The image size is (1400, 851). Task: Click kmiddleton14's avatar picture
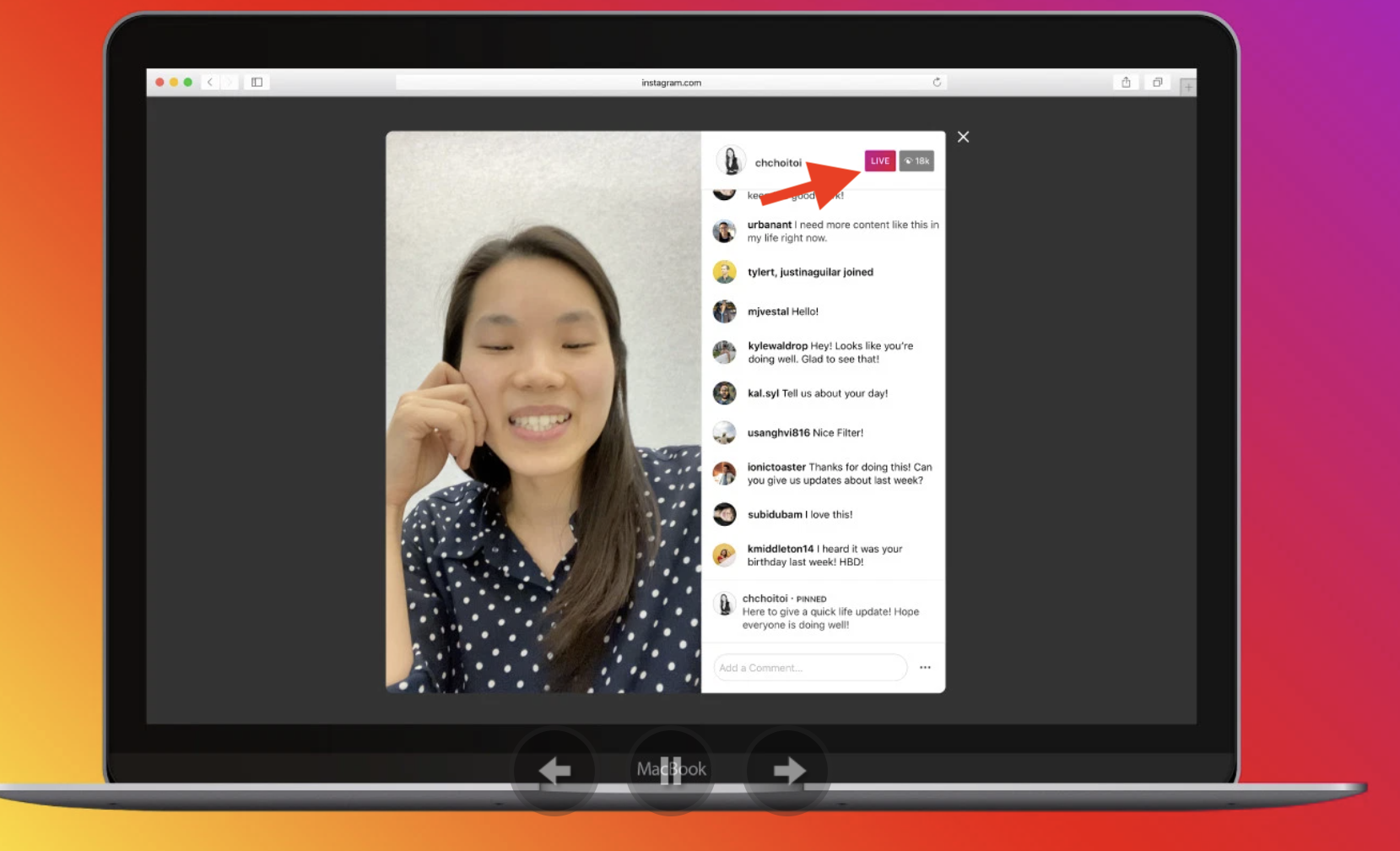pyautogui.click(x=725, y=555)
